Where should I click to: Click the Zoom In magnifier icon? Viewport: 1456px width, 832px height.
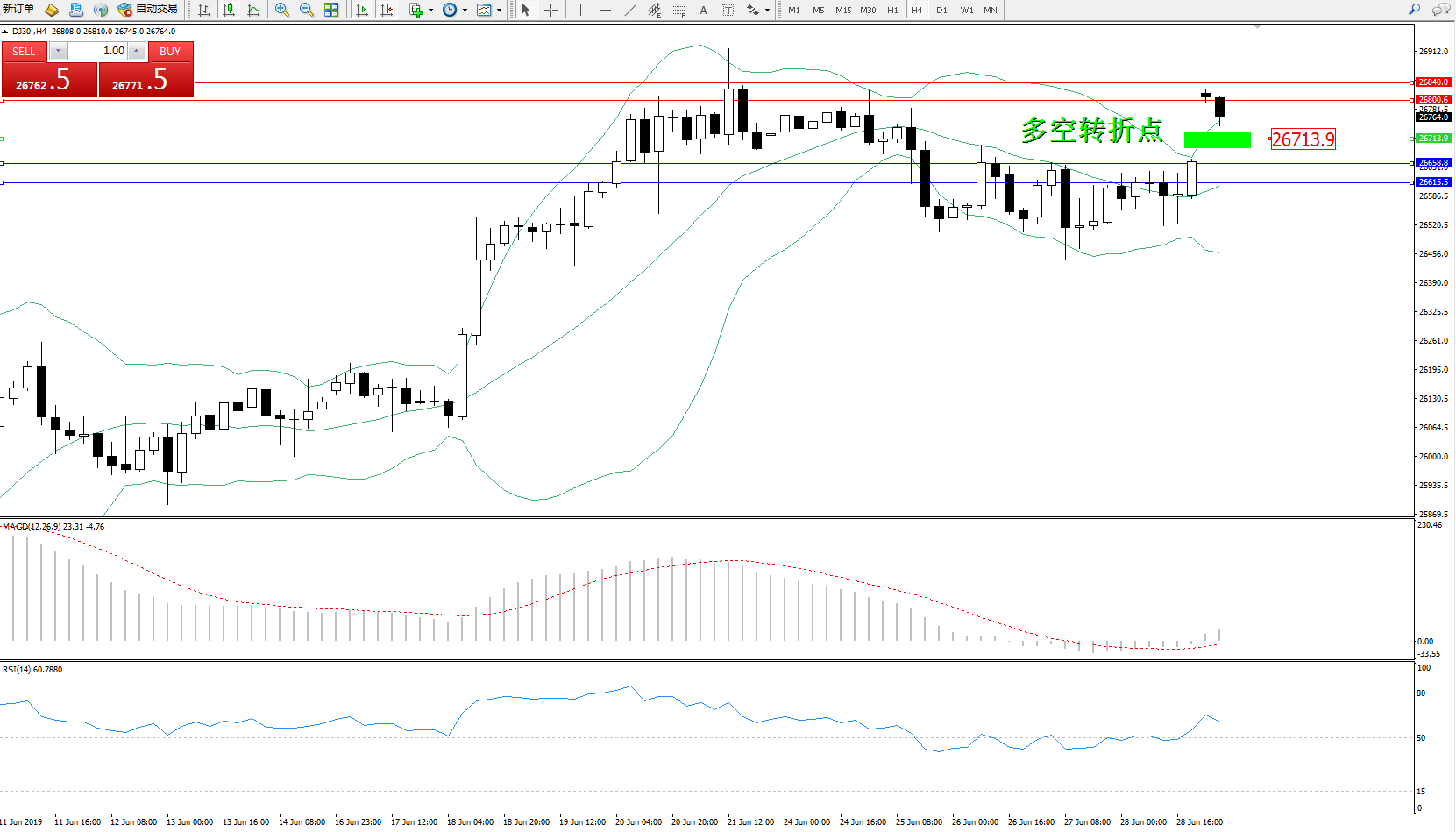[x=282, y=10]
